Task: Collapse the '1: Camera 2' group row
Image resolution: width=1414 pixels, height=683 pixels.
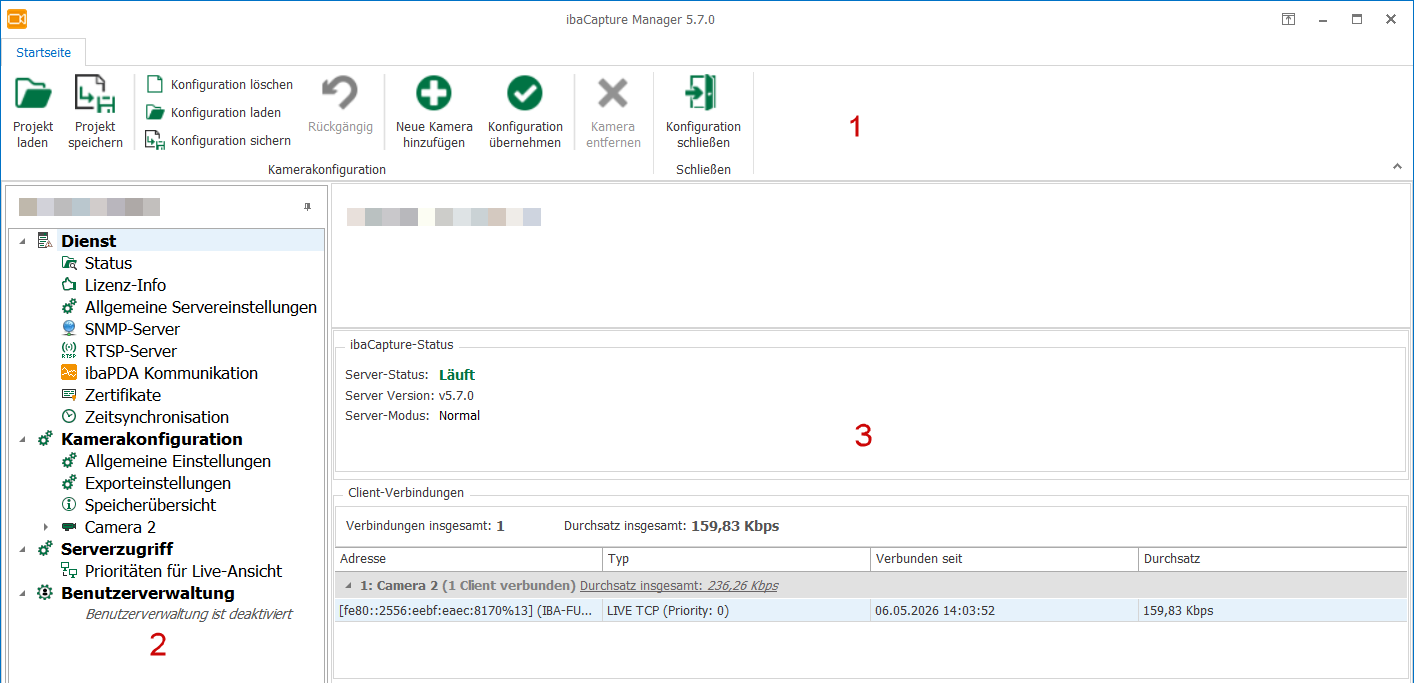Action: coord(348,585)
